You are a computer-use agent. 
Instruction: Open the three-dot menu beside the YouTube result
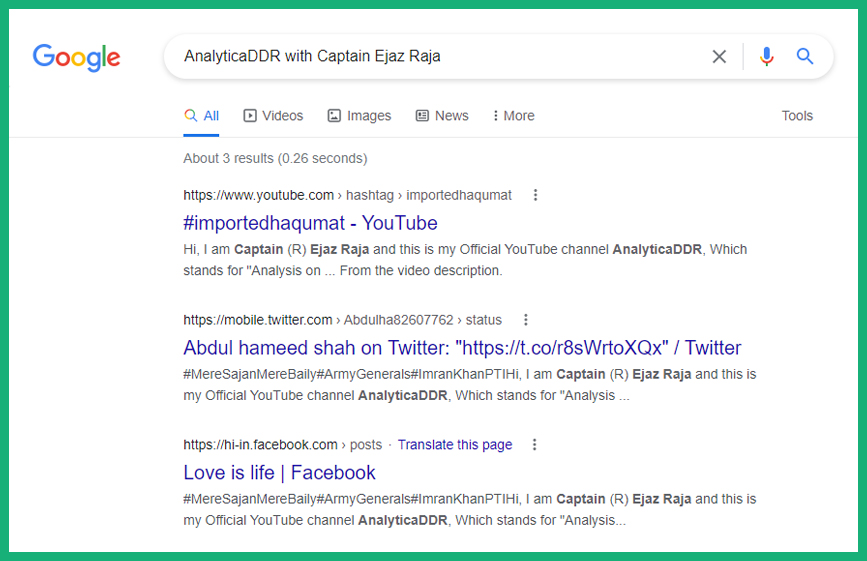[x=535, y=195]
